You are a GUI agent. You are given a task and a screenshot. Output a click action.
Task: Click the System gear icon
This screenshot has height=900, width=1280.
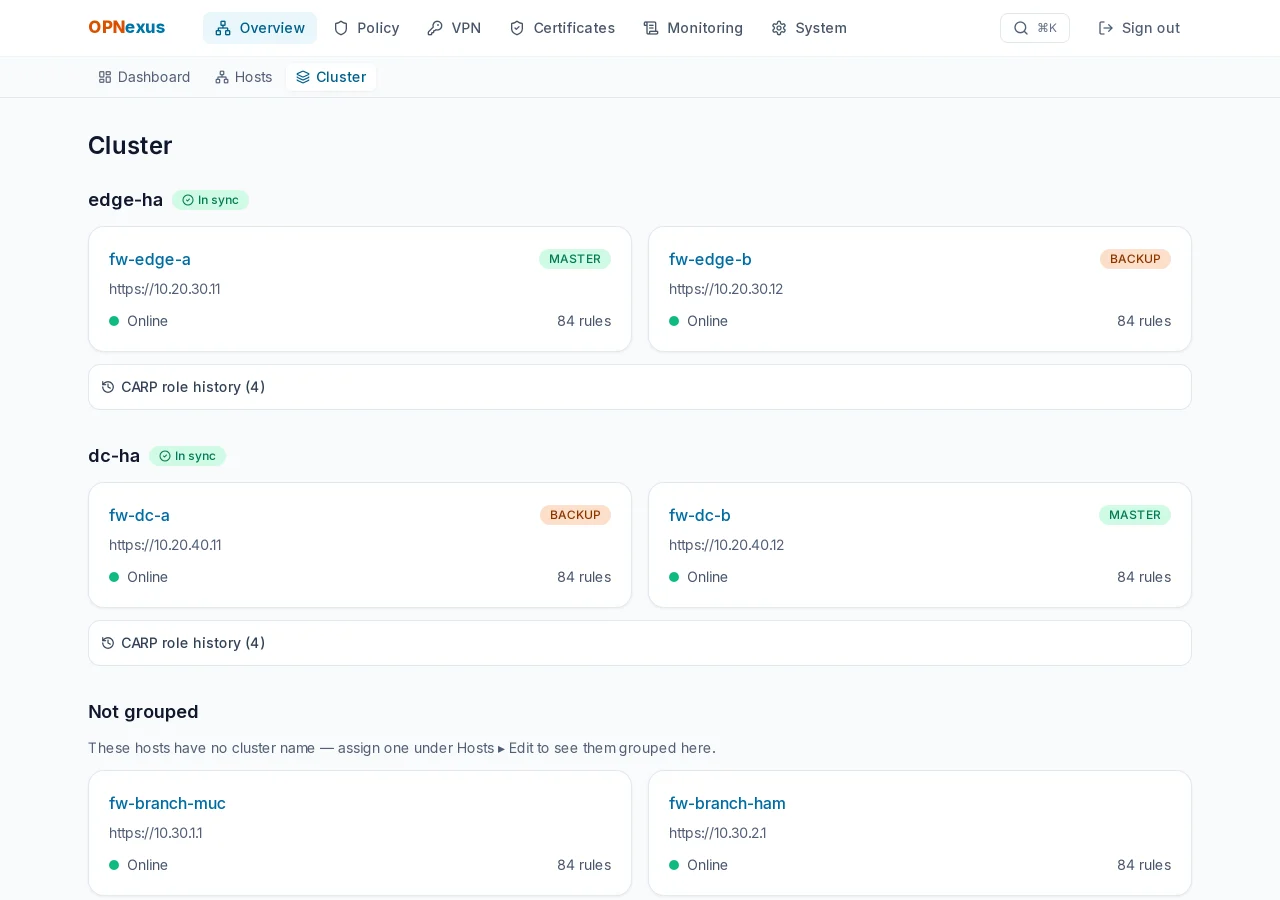coord(779,28)
